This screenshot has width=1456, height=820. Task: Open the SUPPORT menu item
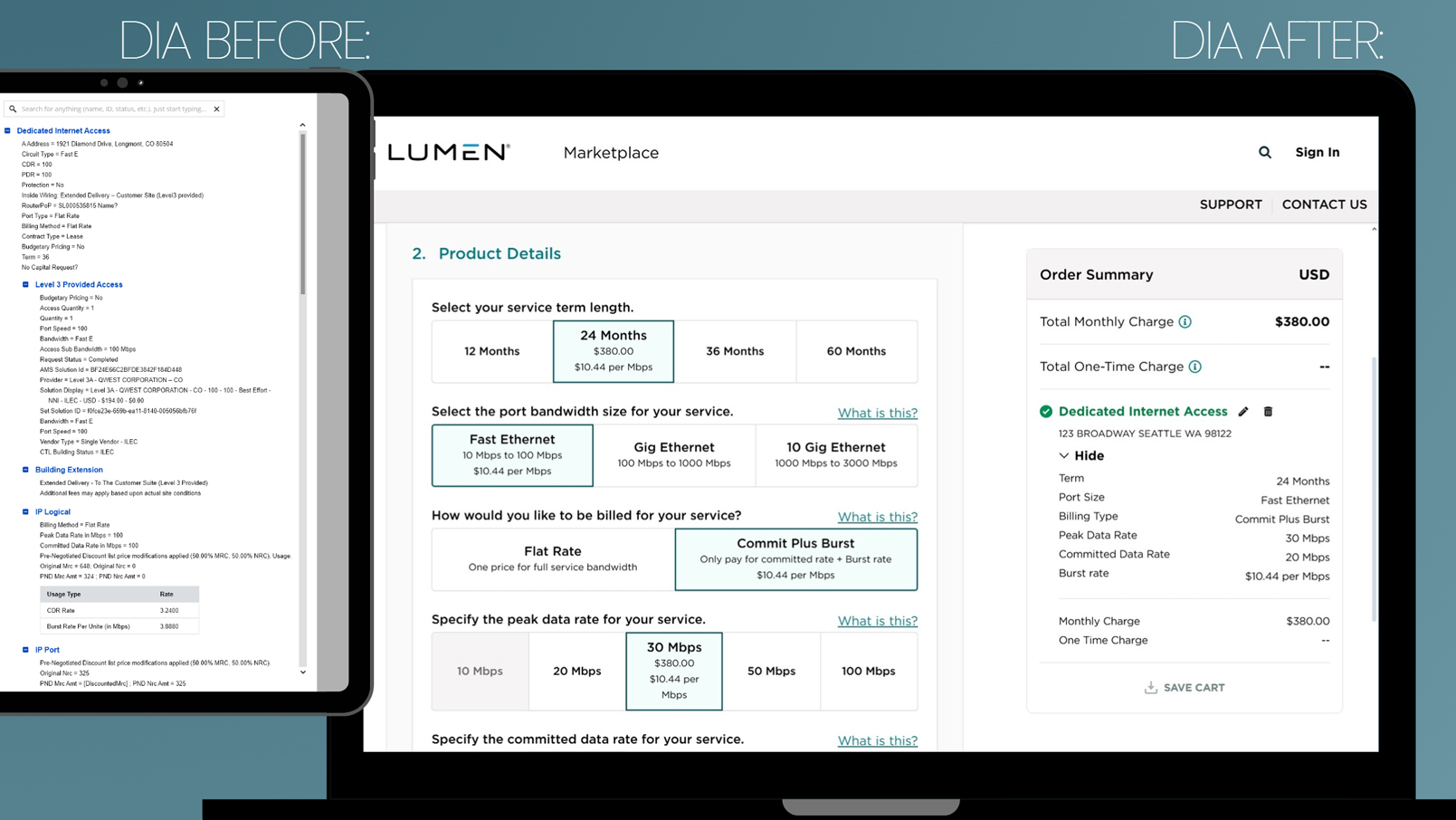click(1231, 205)
